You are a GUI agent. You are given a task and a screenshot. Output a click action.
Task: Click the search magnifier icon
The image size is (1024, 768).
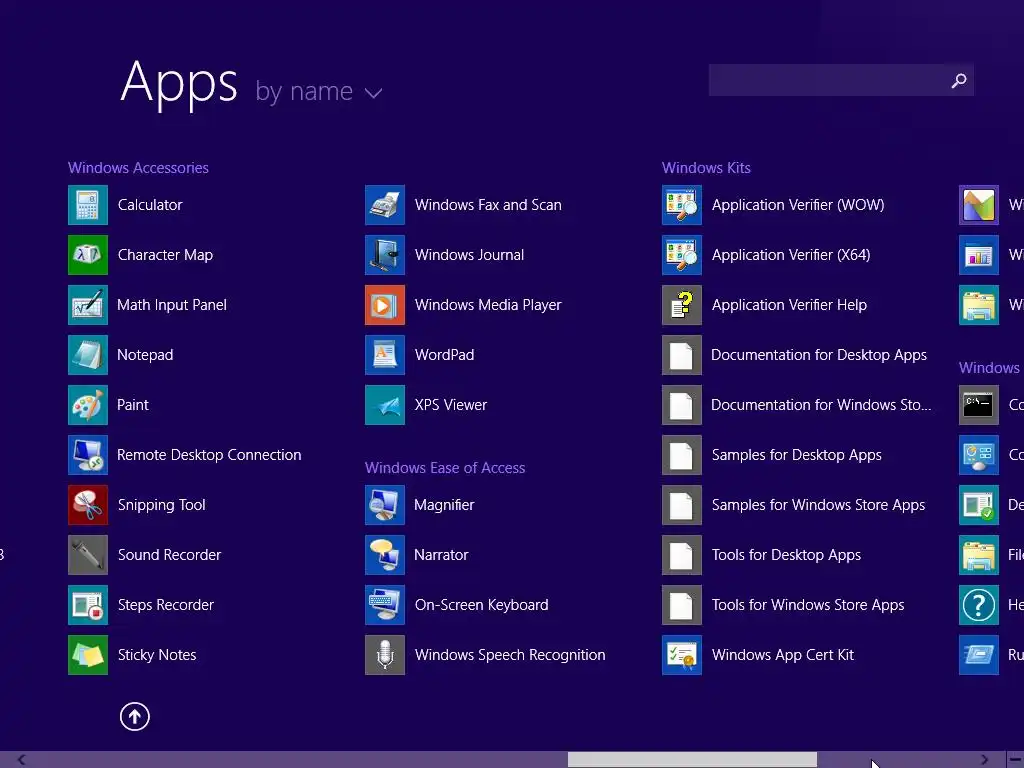click(x=959, y=80)
